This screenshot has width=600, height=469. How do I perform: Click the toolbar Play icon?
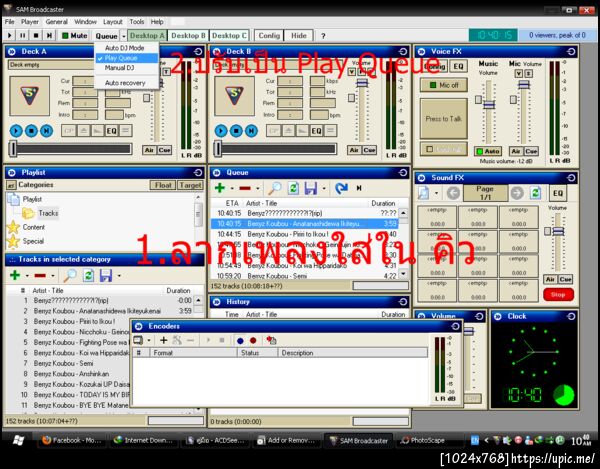pyautogui.click(x=10, y=36)
